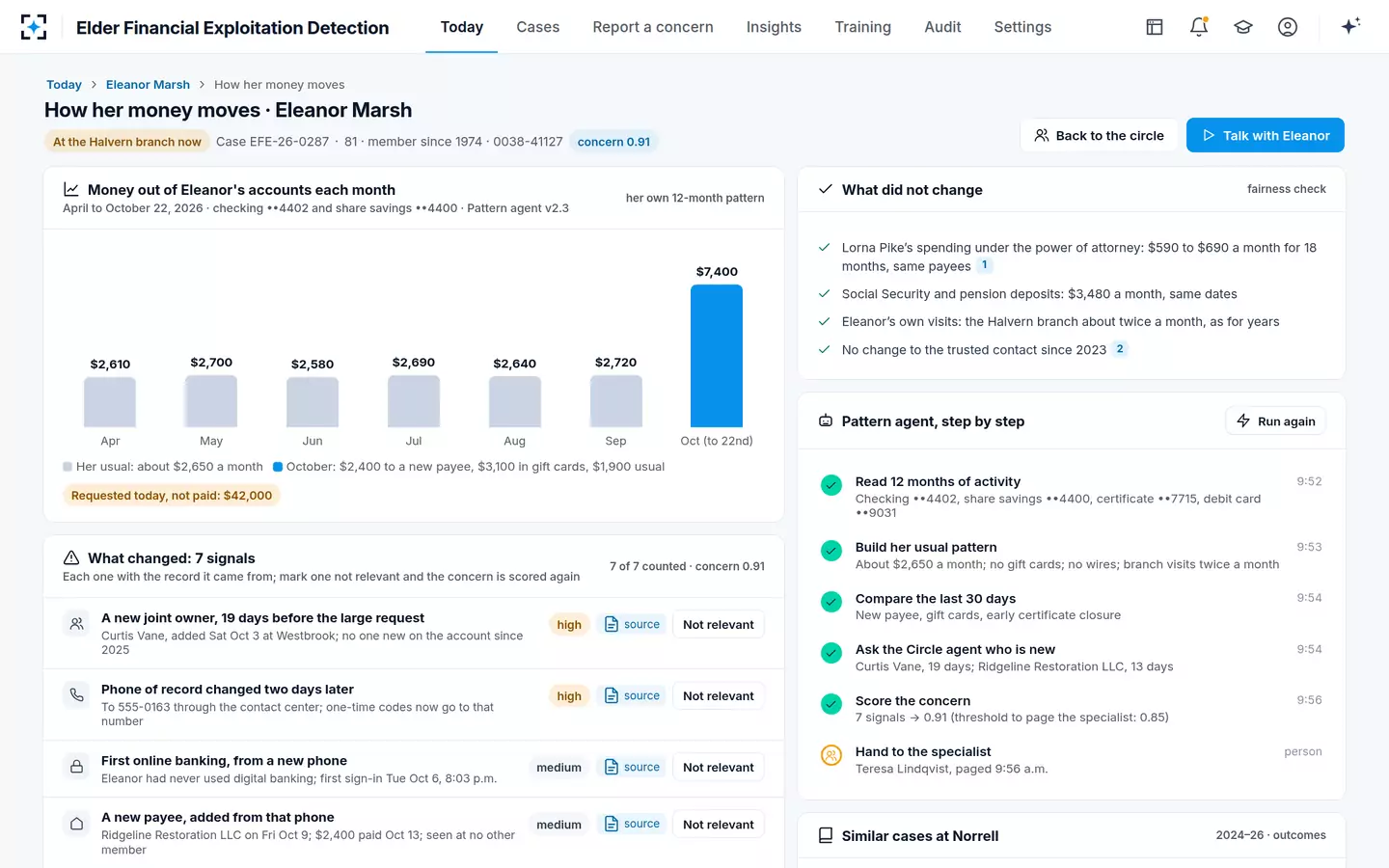The height and width of the screenshot is (868, 1389).
Task: Open the Cases tab
Action: click(538, 27)
